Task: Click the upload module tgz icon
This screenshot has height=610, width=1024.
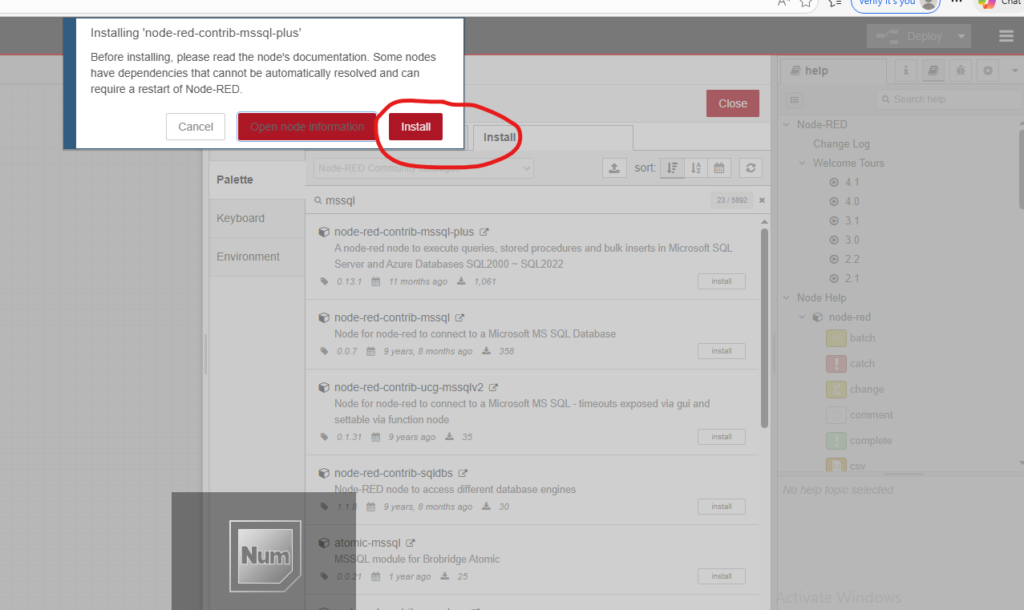Action: click(x=615, y=168)
